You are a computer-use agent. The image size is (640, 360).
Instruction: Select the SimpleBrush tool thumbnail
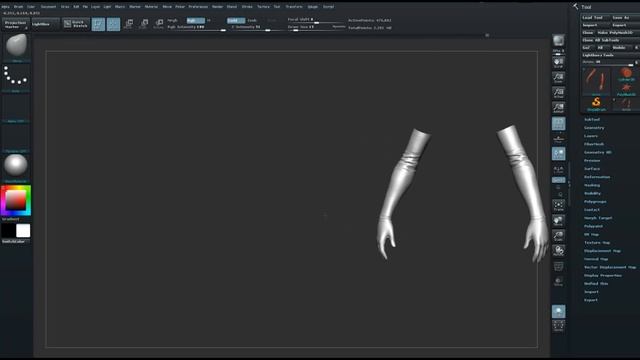coord(596,104)
